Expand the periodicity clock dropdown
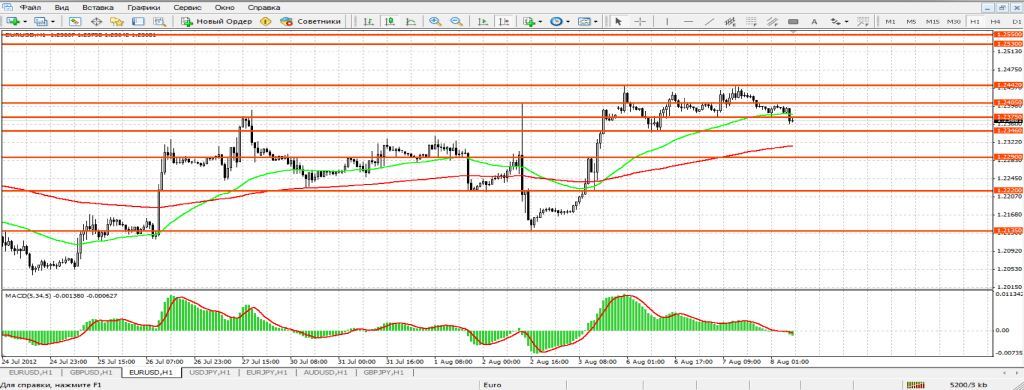The width and height of the screenshot is (1024, 390). click(568, 22)
